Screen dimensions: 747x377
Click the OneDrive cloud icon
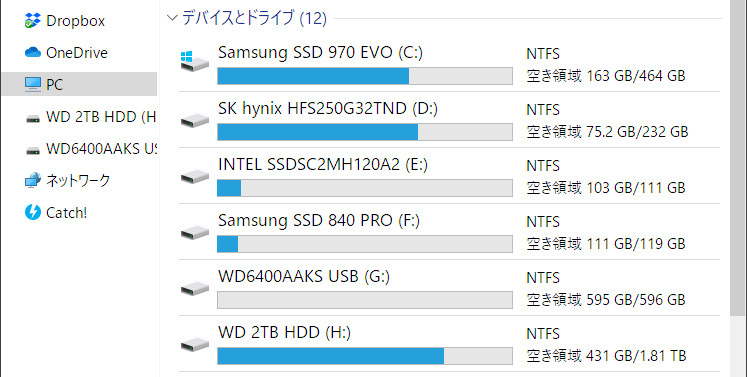33,52
